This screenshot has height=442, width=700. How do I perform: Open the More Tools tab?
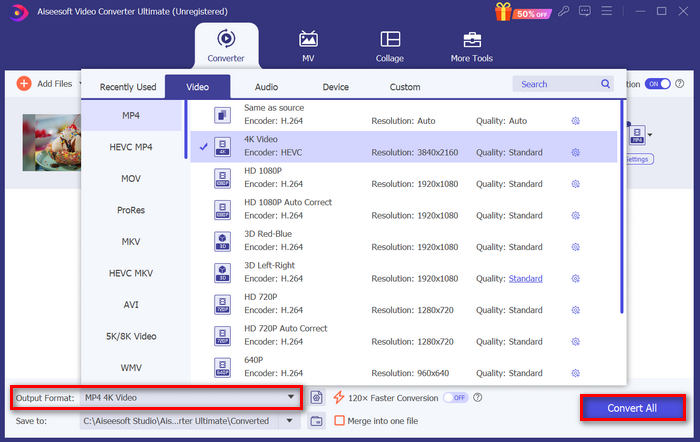[x=471, y=46]
